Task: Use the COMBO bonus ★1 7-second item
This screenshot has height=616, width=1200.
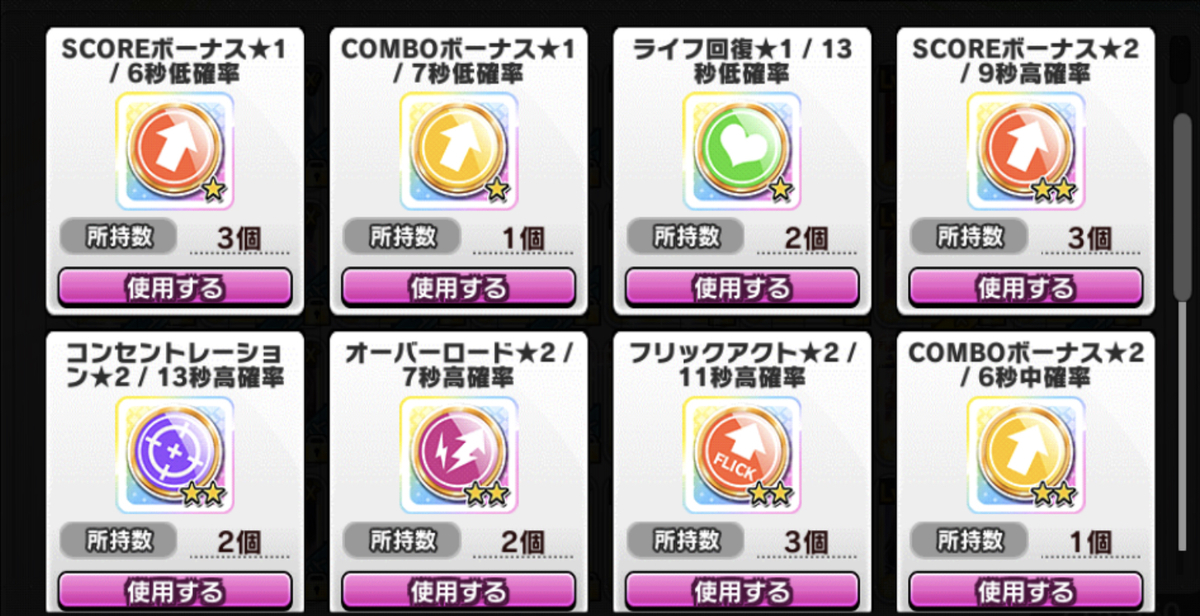Action: [458, 287]
